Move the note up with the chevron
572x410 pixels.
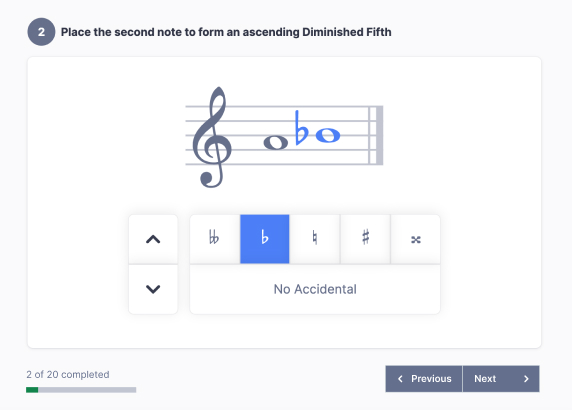[153, 239]
